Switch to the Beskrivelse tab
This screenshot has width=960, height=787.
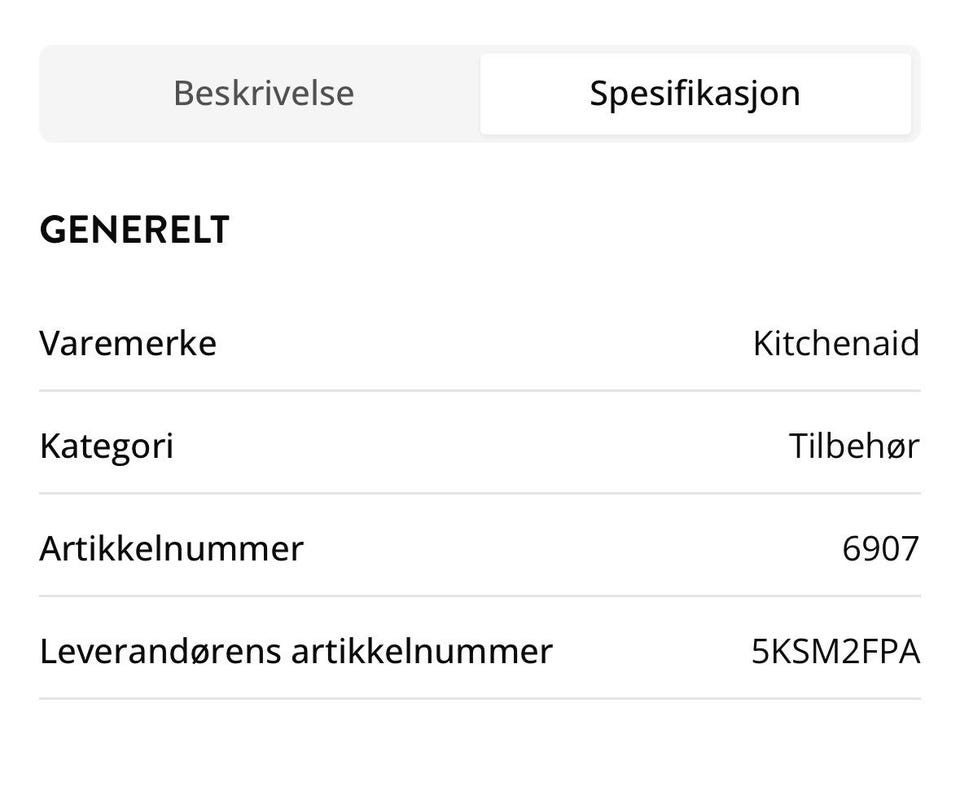(263, 93)
